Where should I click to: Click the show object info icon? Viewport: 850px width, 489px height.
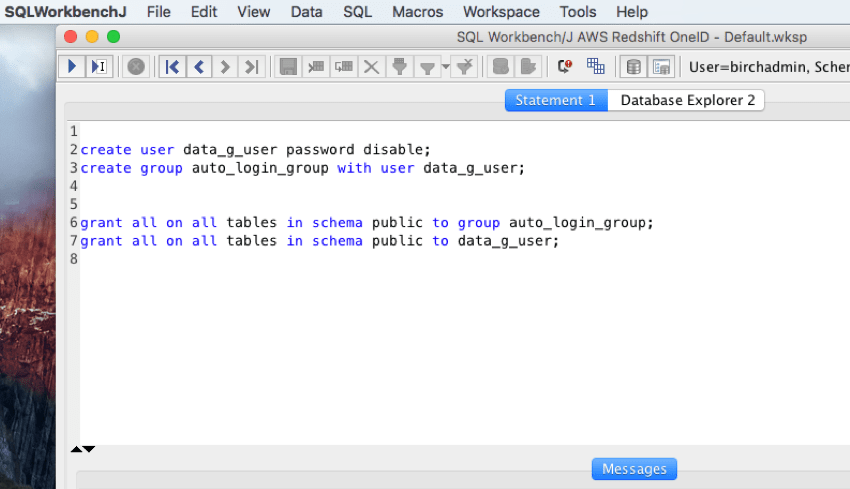(x=661, y=67)
